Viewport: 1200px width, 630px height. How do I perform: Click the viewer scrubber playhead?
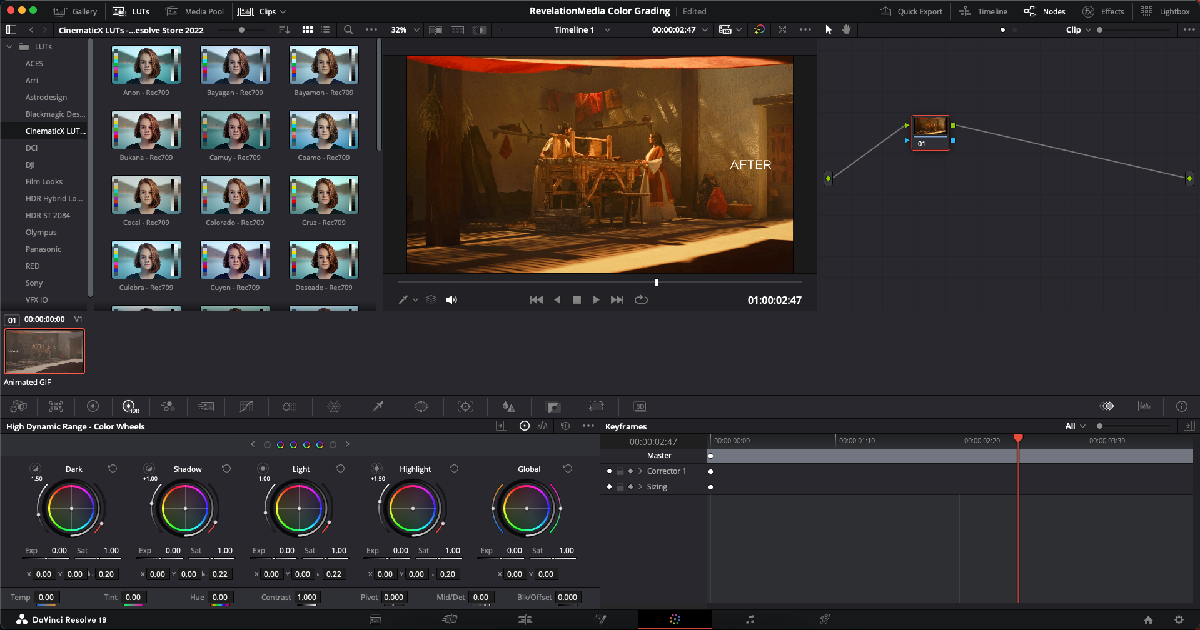click(x=656, y=282)
